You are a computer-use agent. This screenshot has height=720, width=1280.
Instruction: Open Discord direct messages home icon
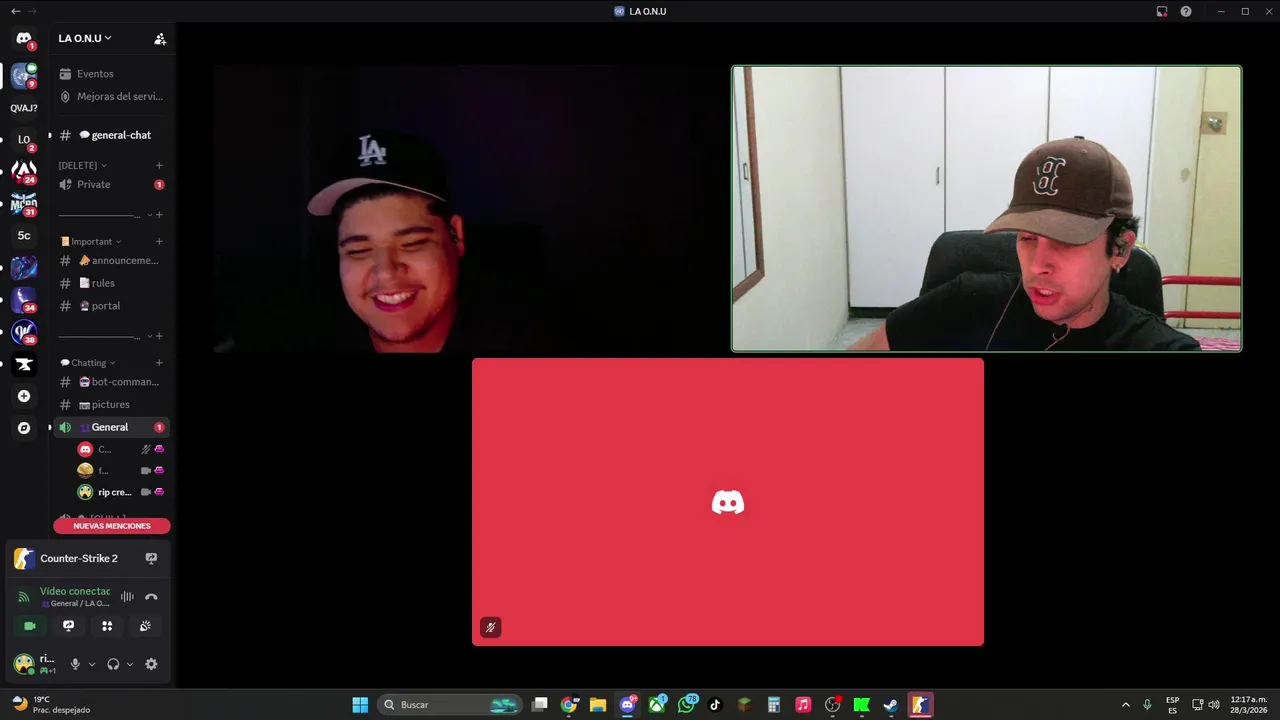pyautogui.click(x=24, y=39)
